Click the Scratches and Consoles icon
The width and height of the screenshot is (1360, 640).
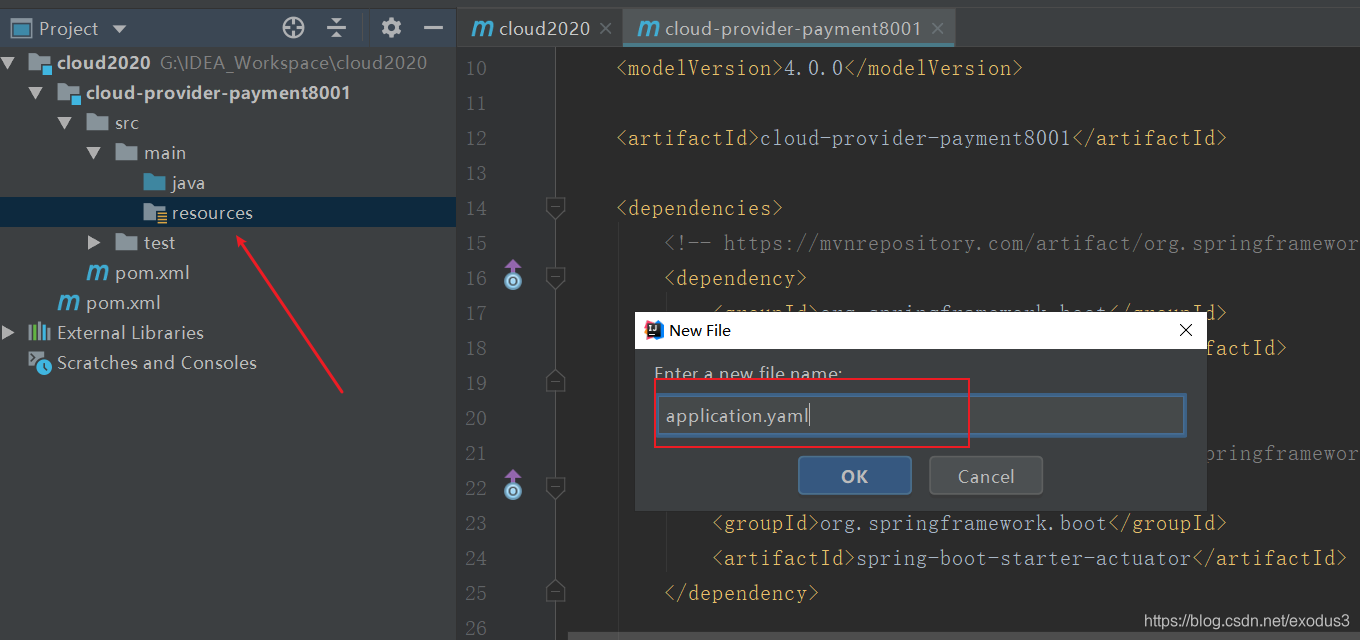point(40,363)
